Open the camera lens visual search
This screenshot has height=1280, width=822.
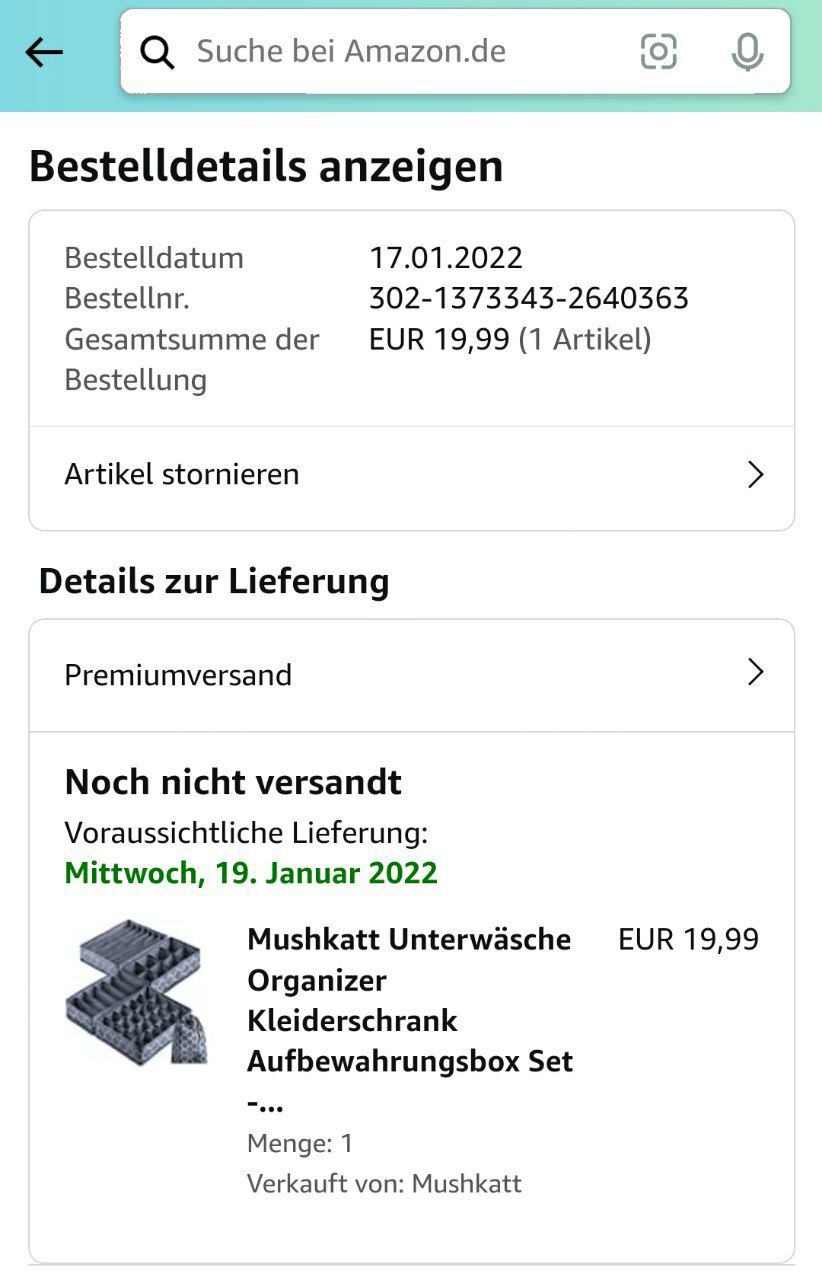pos(658,52)
